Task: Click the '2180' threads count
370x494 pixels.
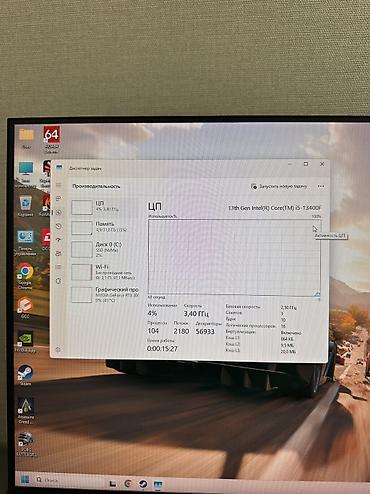Action: tap(181, 331)
